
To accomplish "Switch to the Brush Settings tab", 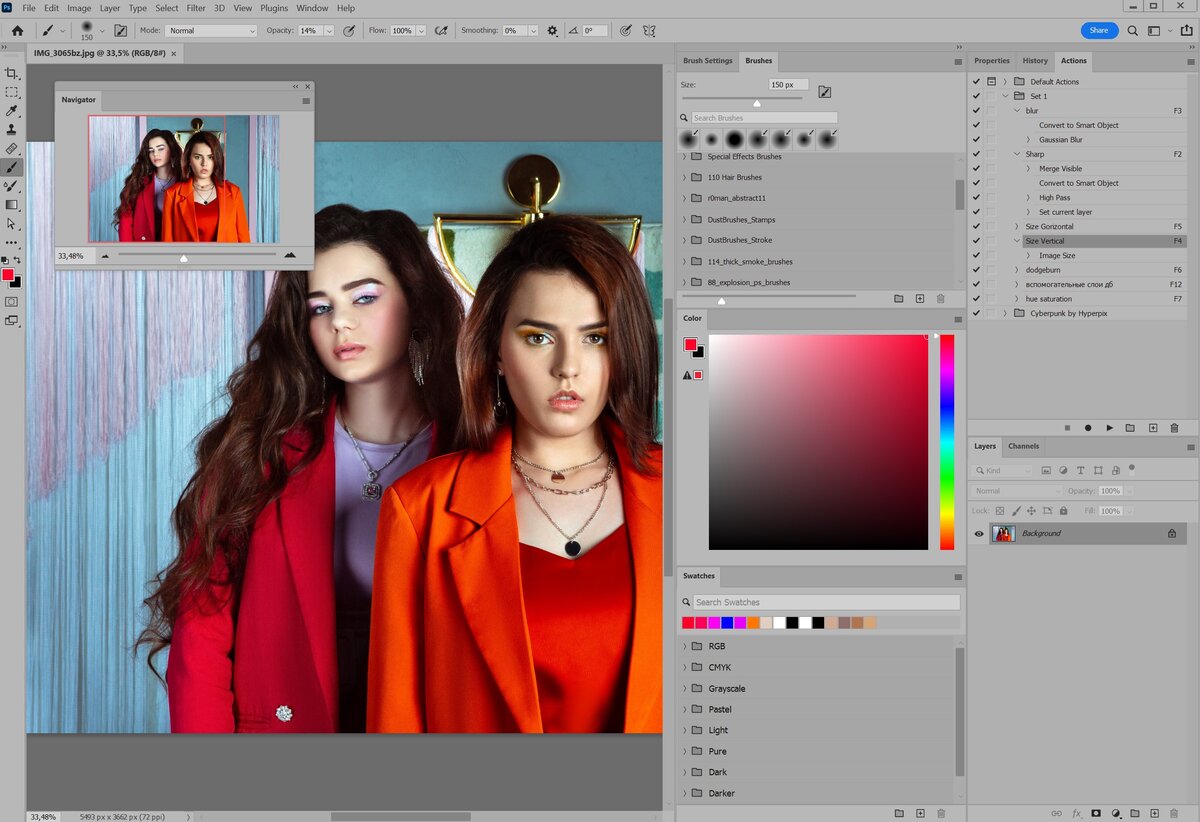I will [708, 61].
